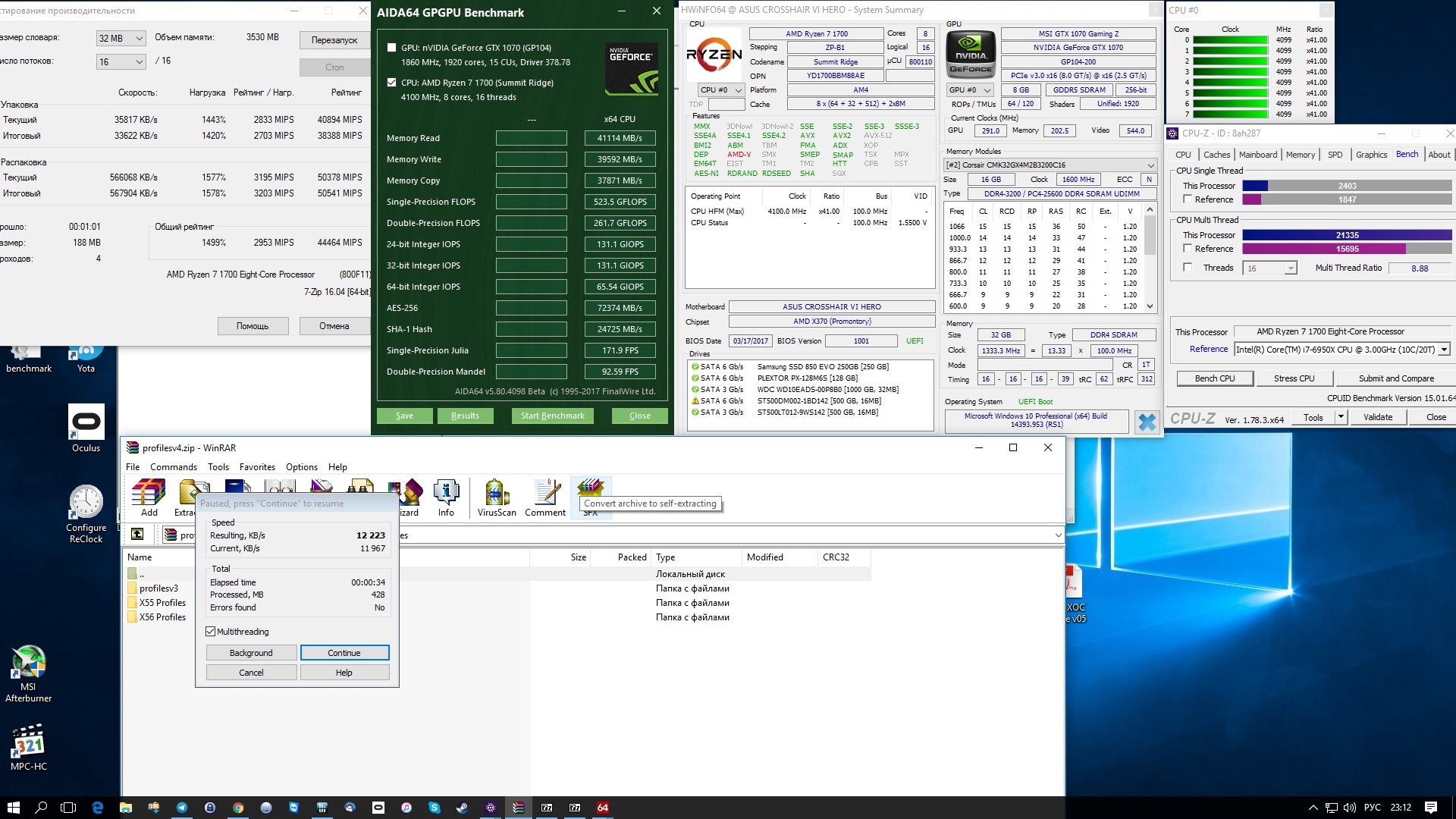Click the Start Benchmark button in AIDA64
The image size is (1456, 819).
552,416
